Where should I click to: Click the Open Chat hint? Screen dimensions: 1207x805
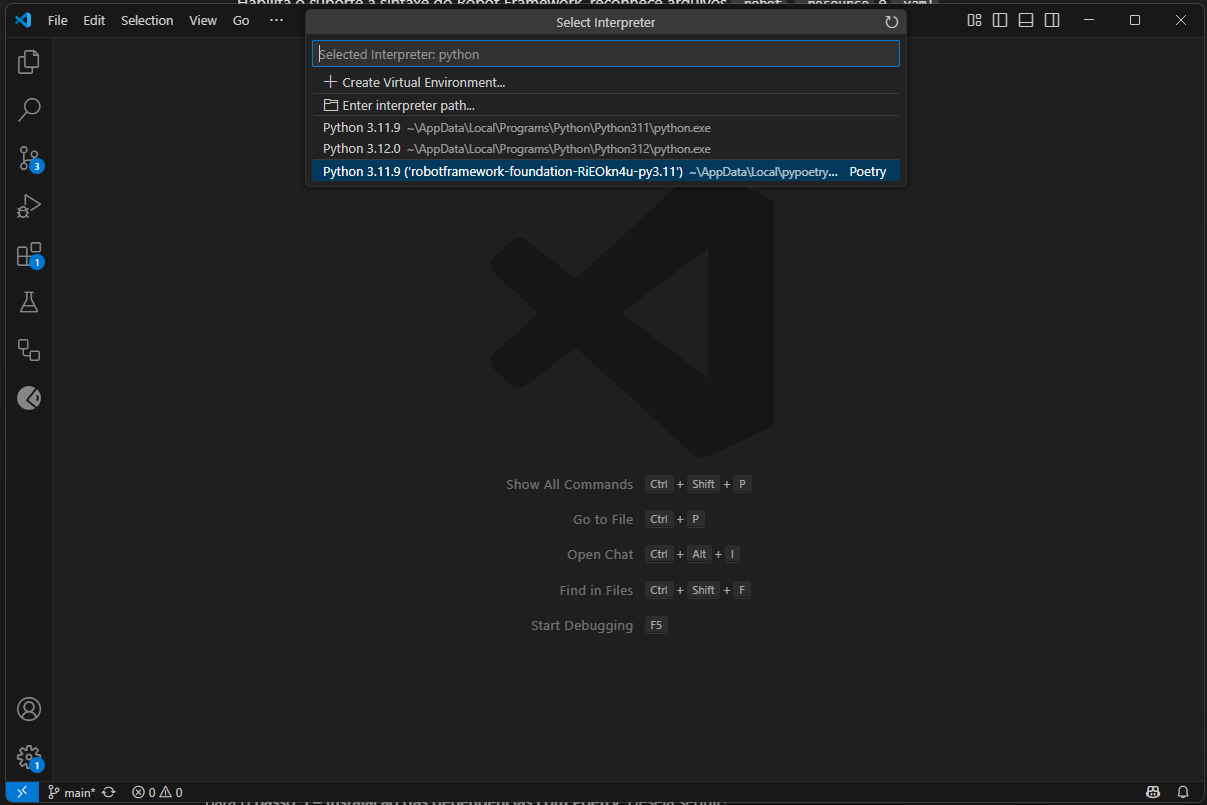[x=600, y=554]
